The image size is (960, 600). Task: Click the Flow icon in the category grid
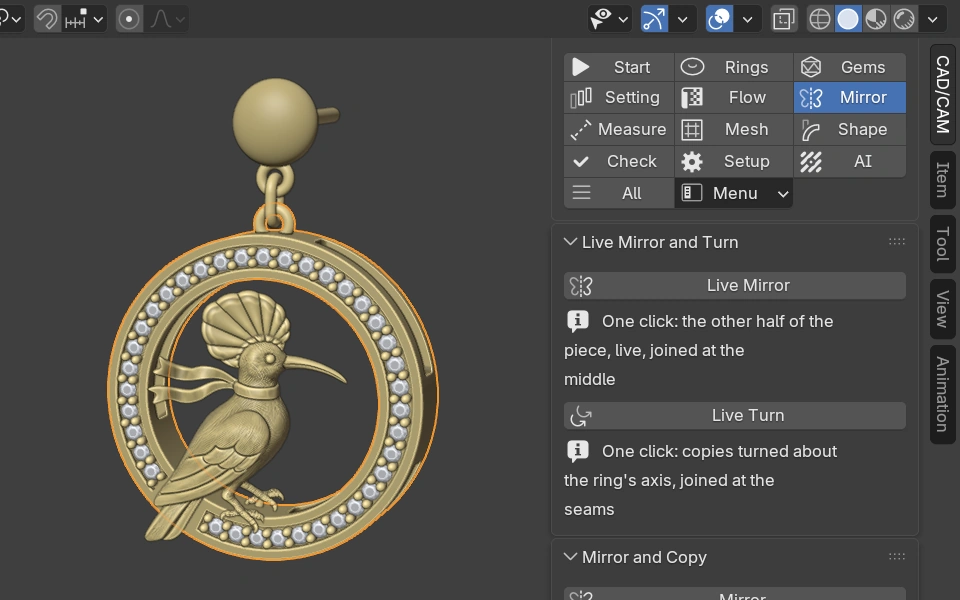692,97
